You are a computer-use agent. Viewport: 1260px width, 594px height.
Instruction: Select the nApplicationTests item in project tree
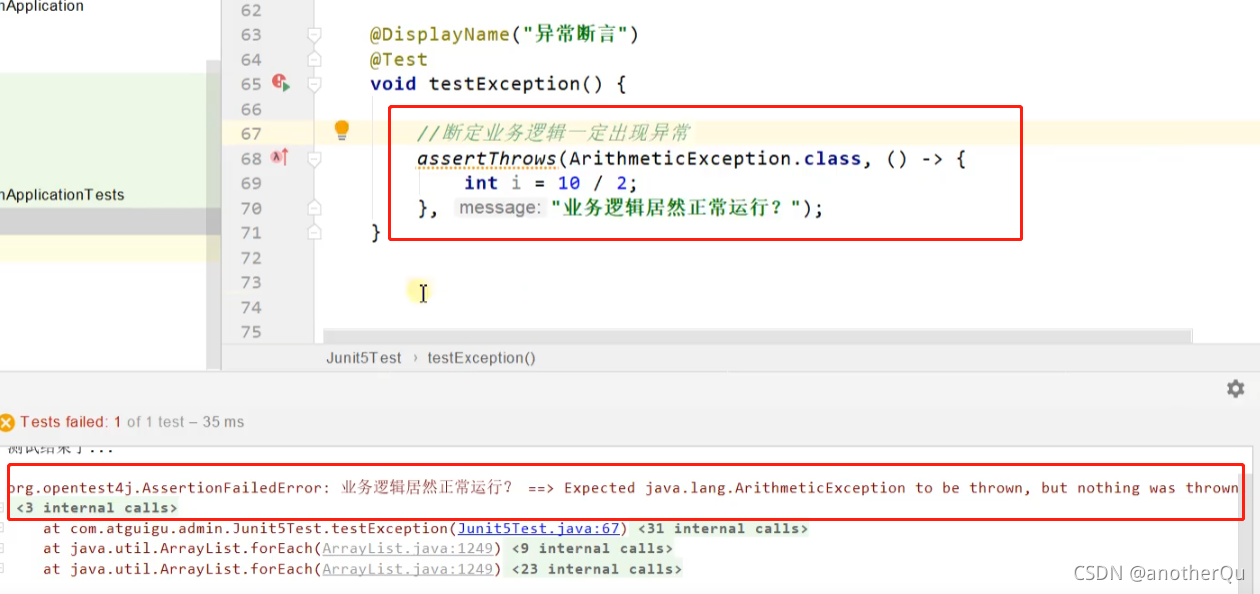coord(62,195)
